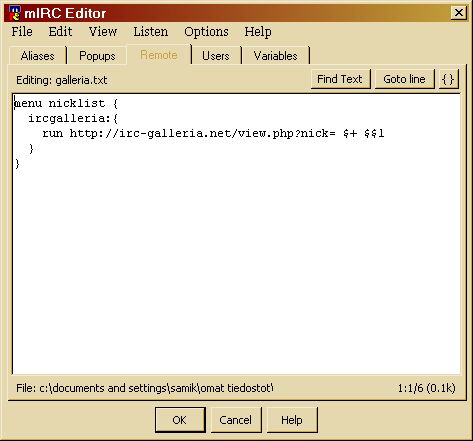Viewport: 473px width, 441px height.
Task: Select the Remote tab
Action: pos(159,55)
